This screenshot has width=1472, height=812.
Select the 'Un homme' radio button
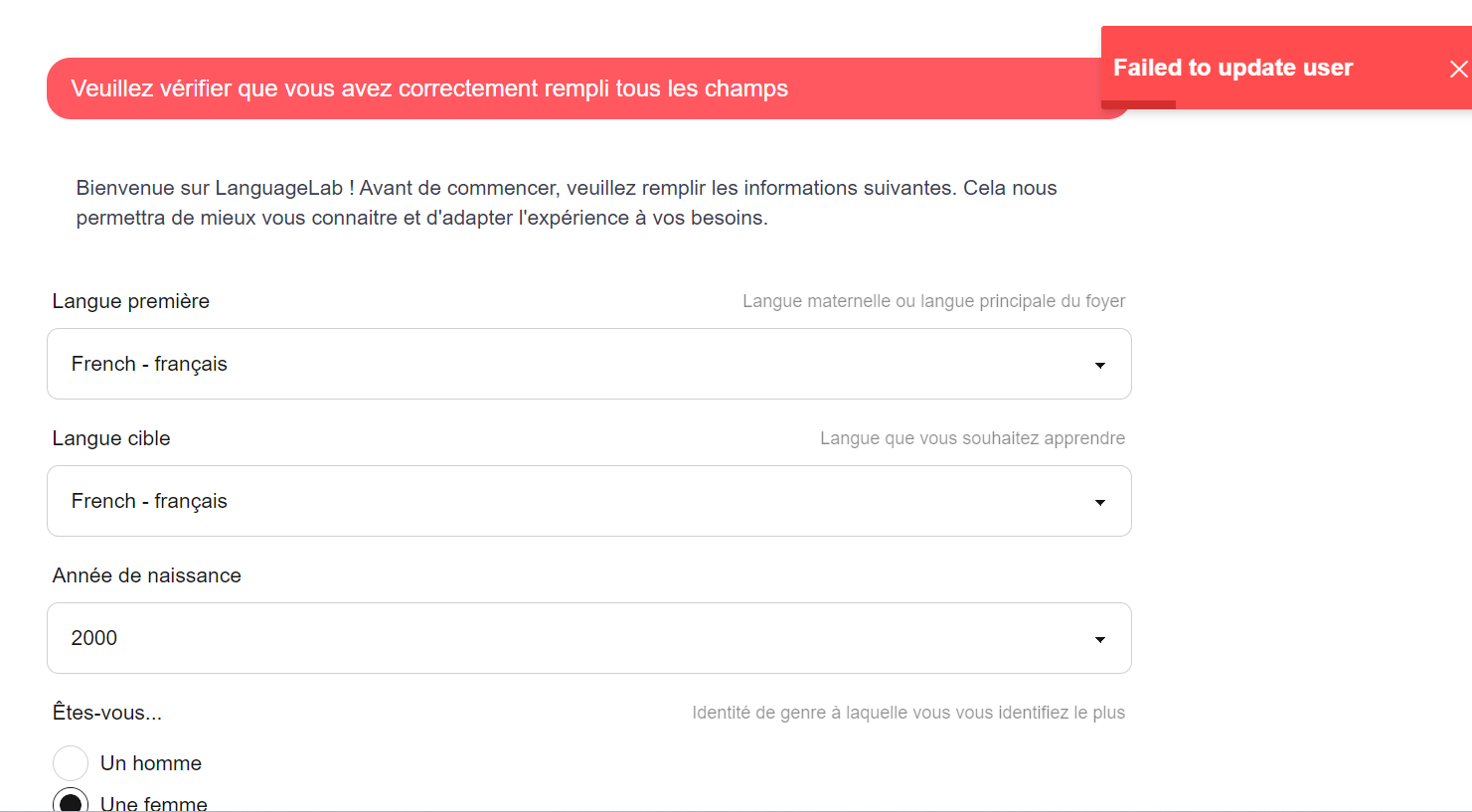coord(71,763)
